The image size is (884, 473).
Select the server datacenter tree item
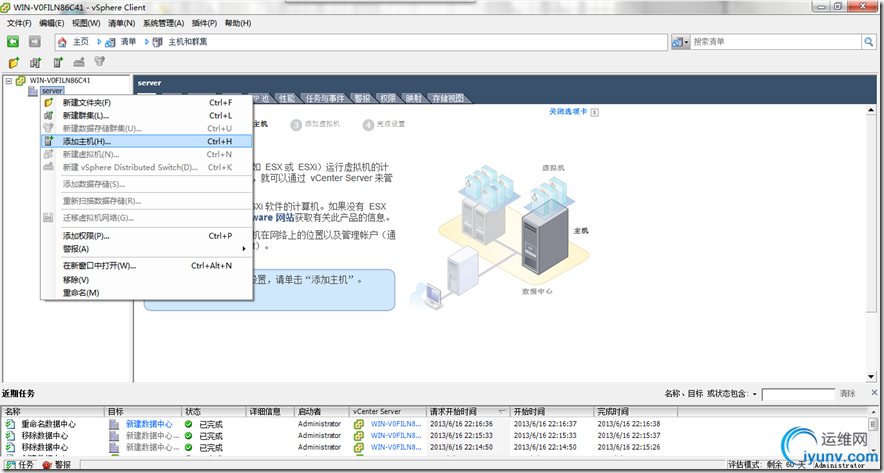(52, 91)
